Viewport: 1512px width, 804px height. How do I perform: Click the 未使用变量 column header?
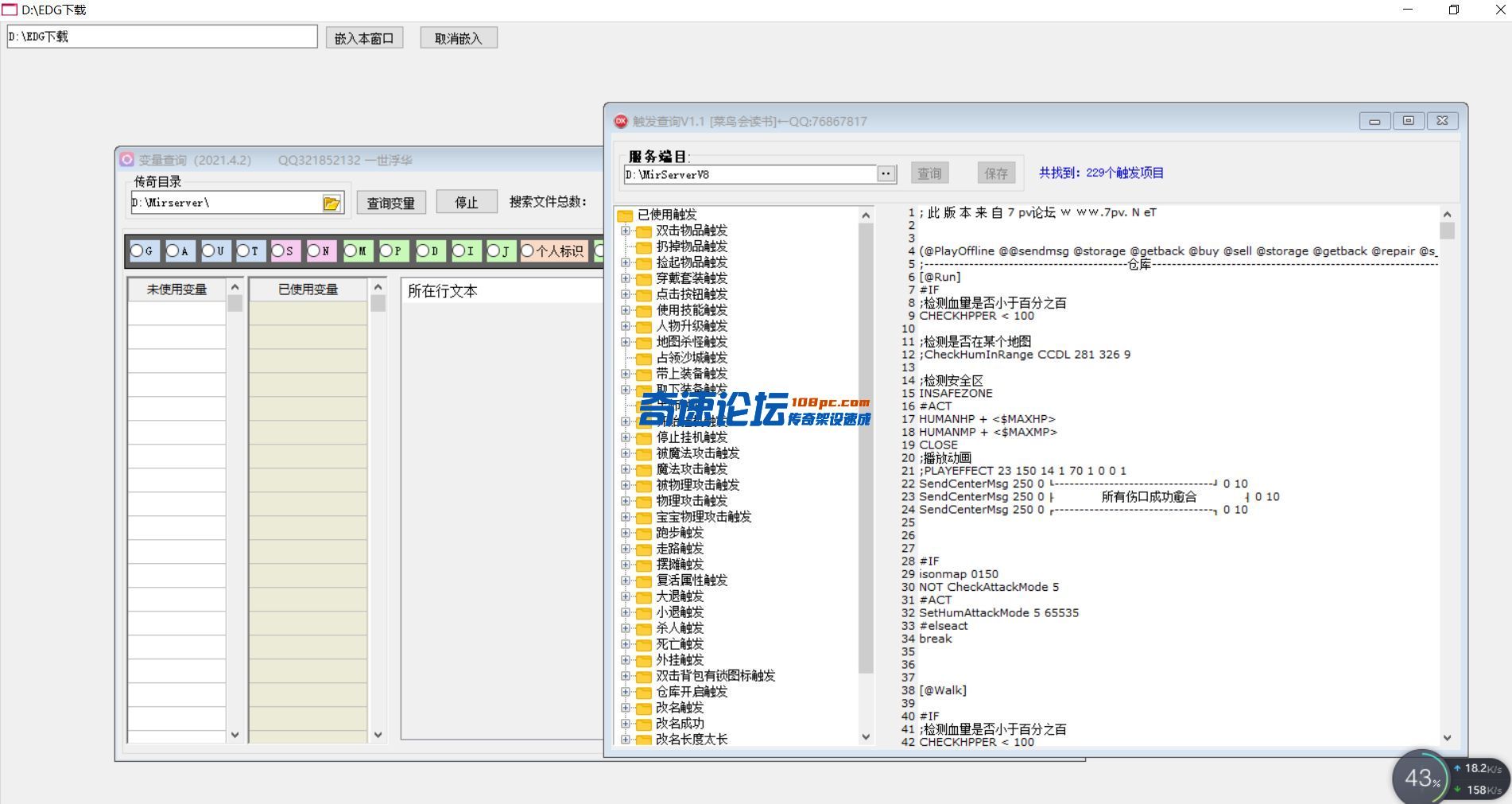(x=176, y=289)
